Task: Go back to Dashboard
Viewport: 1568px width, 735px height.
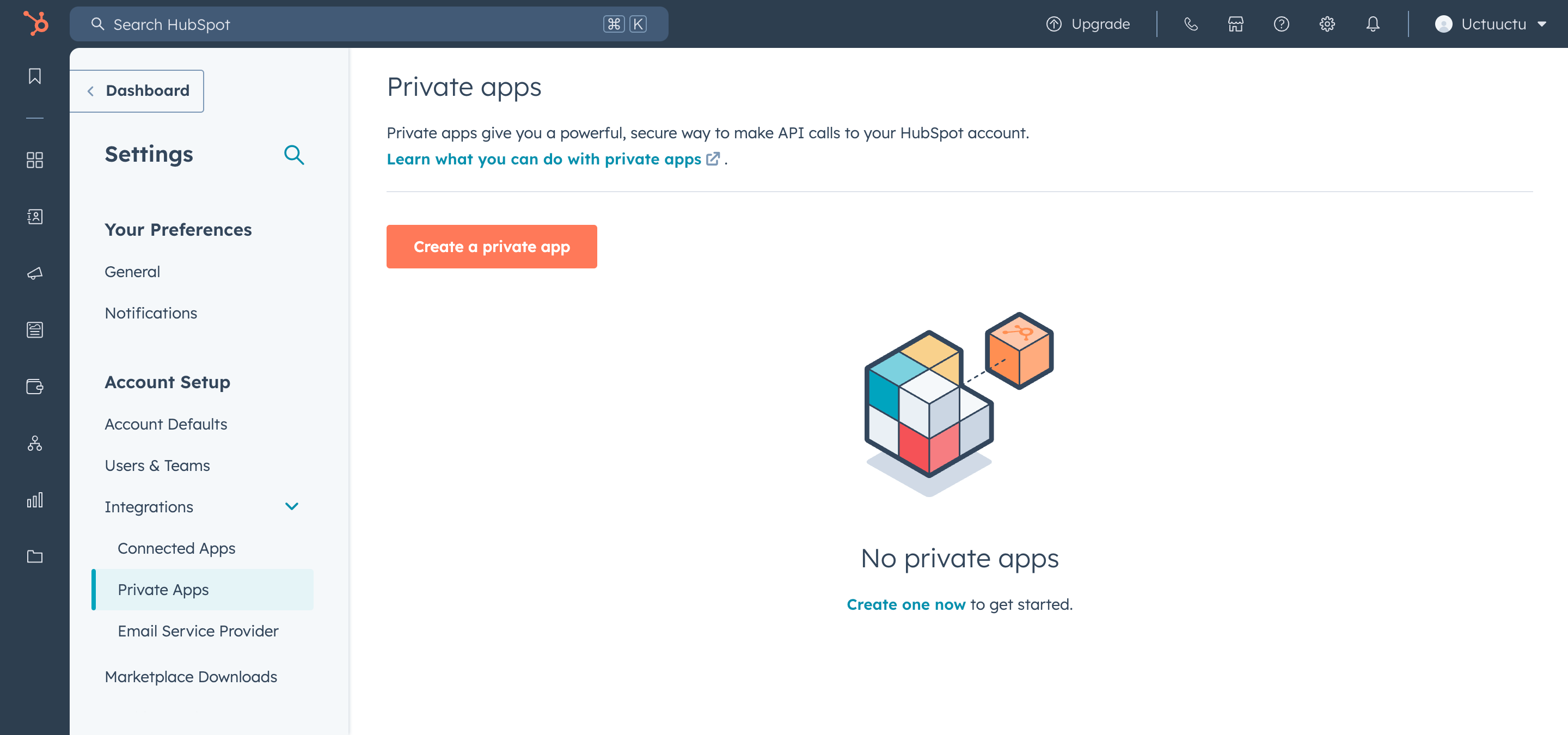Action: pyautogui.click(x=137, y=91)
